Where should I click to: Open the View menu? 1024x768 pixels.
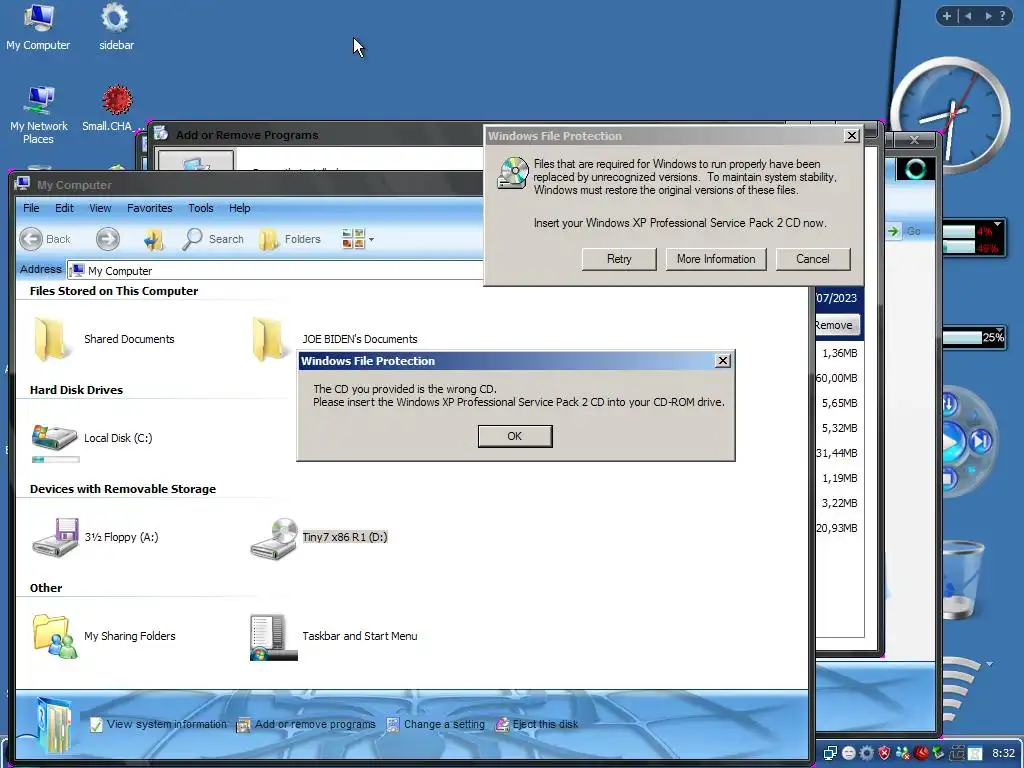[100, 208]
